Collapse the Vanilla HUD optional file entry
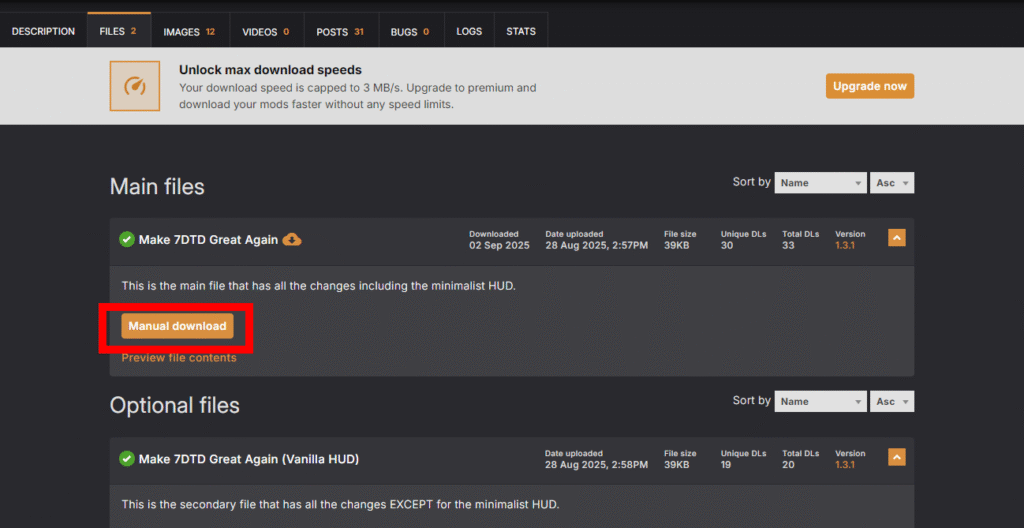This screenshot has height=528, width=1024. 897,457
